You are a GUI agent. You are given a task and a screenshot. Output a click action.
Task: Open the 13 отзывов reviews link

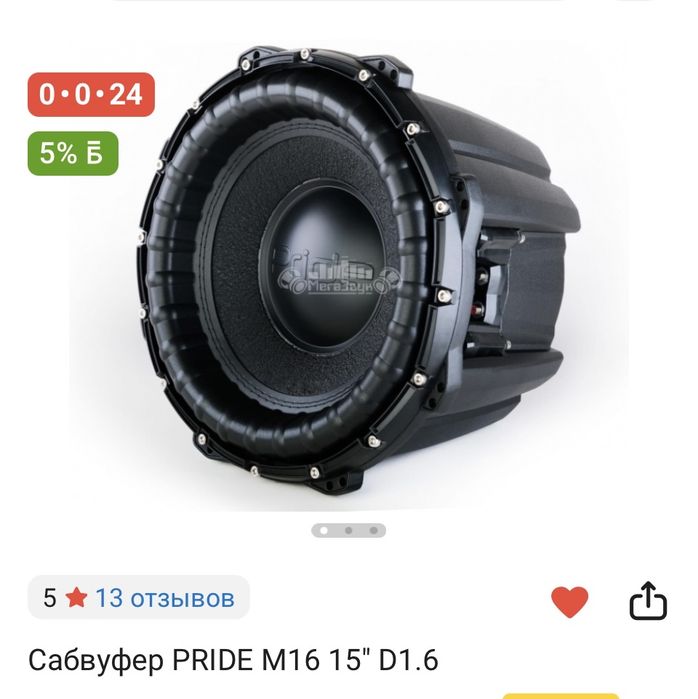pyautogui.click(x=165, y=597)
